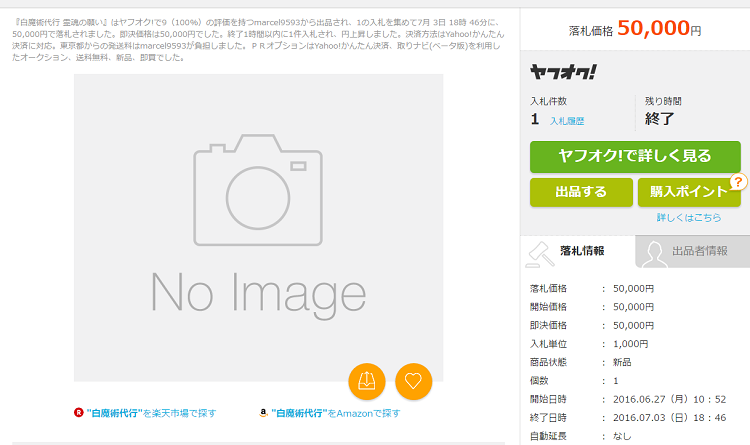Click the orange heart favorite icon
The image size is (750, 445).
(413, 379)
